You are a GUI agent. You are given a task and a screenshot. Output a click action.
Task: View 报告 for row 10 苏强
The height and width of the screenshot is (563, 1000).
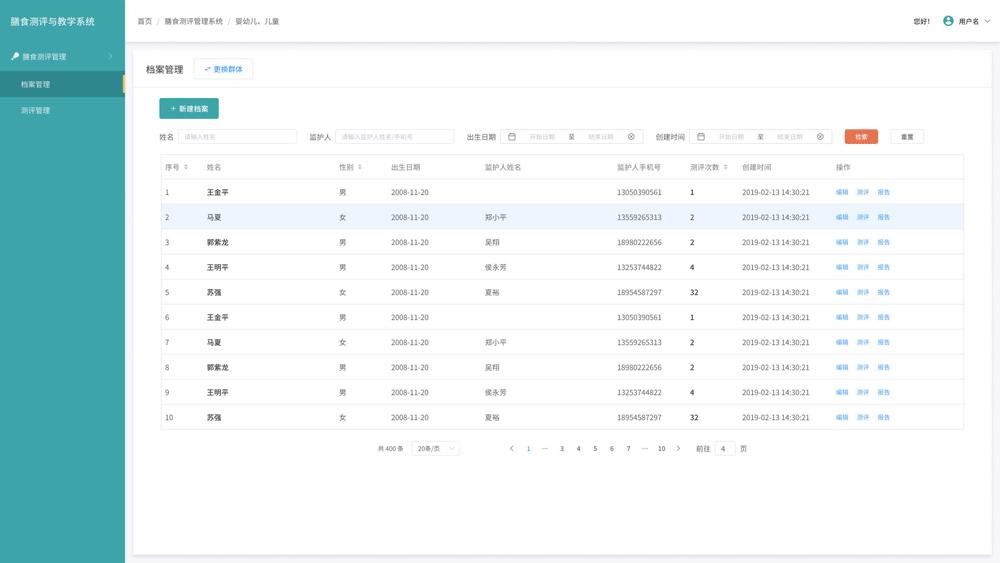883,417
